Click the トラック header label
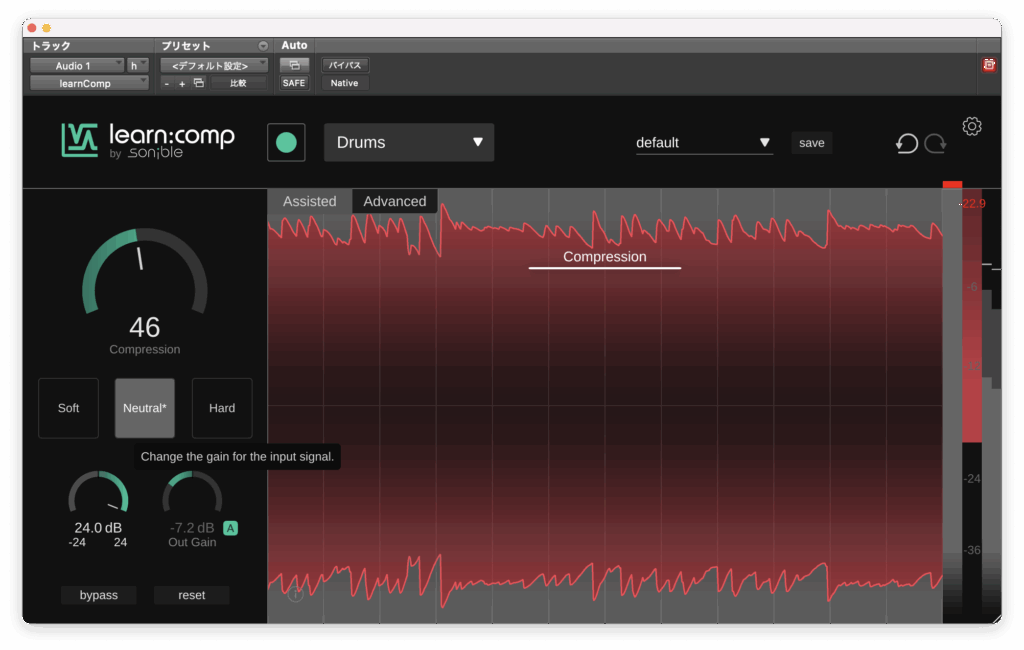 coord(51,46)
